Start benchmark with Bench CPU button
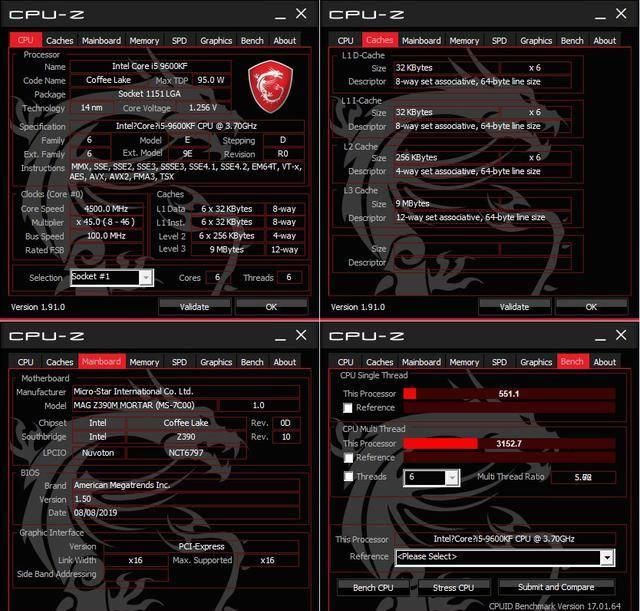 click(x=373, y=588)
